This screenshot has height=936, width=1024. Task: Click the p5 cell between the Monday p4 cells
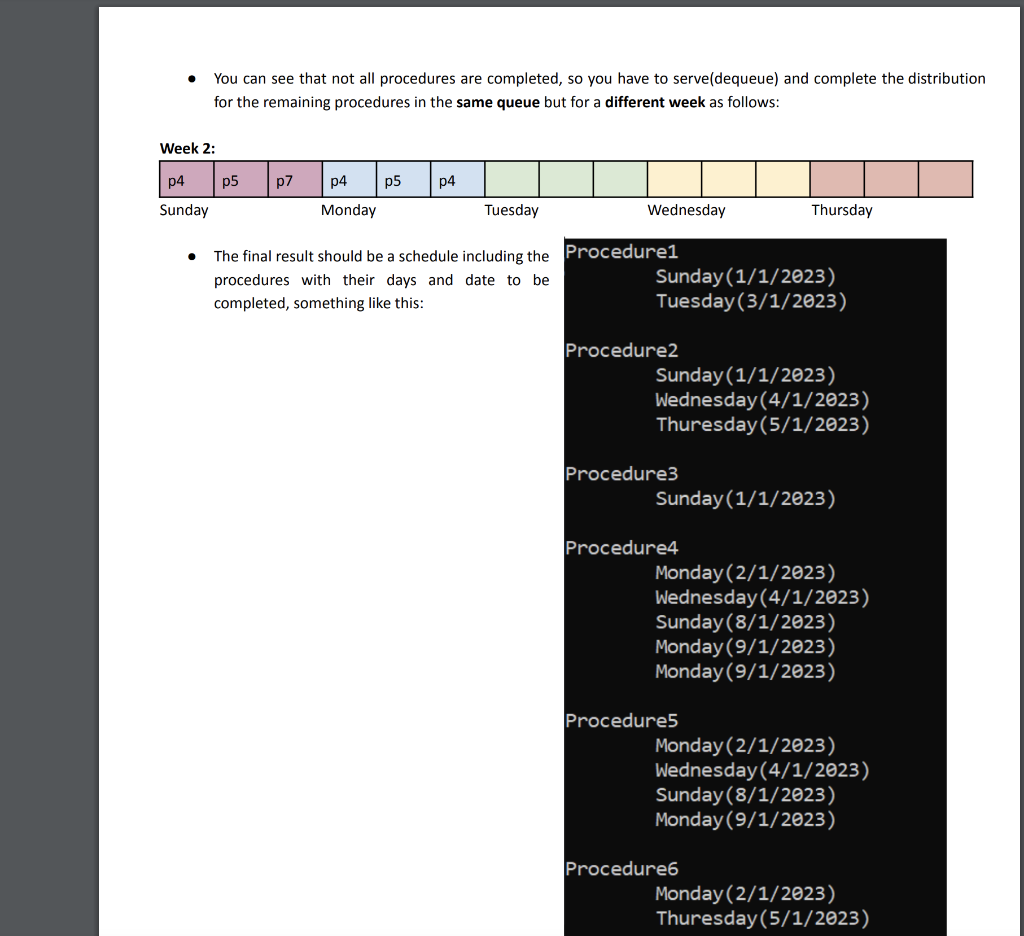402,178
